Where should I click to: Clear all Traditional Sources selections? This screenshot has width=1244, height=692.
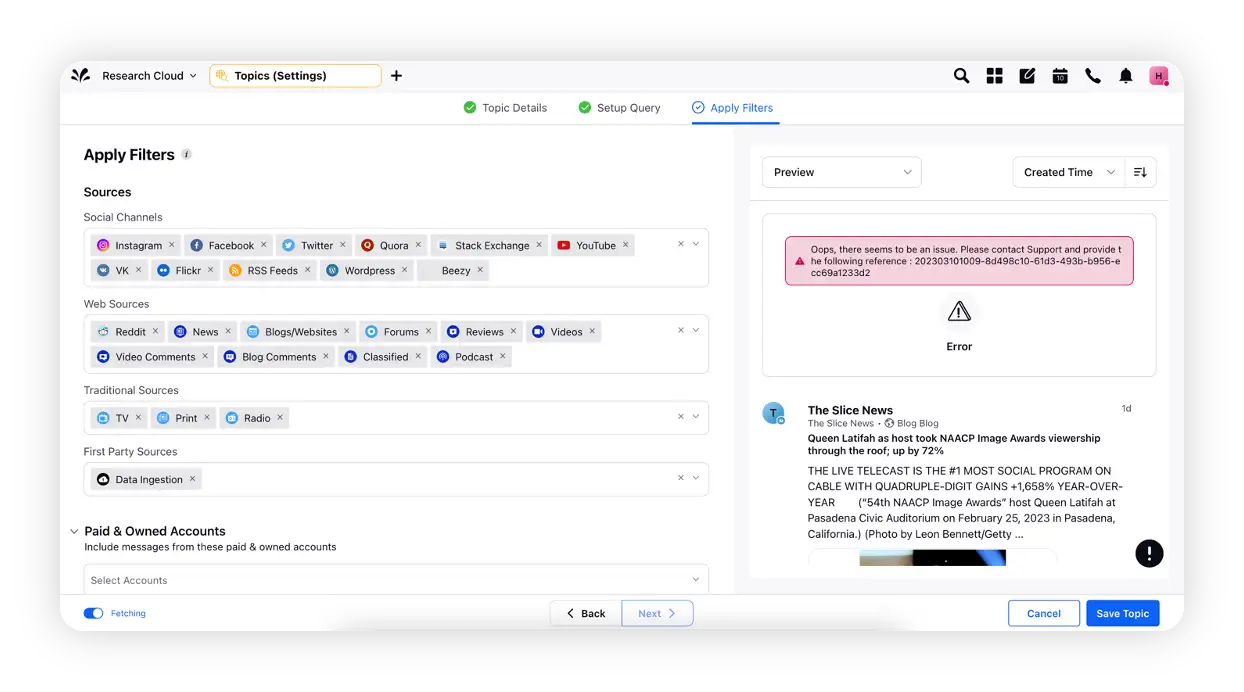pos(681,417)
